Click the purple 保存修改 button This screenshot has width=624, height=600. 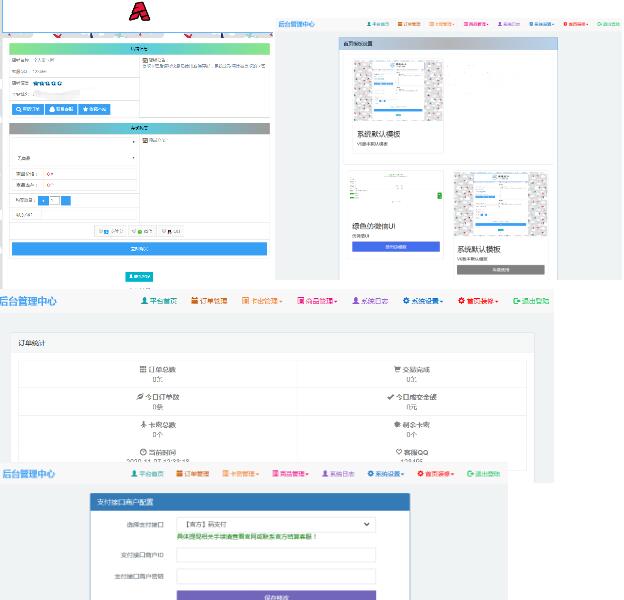click(x=276, y=596)
